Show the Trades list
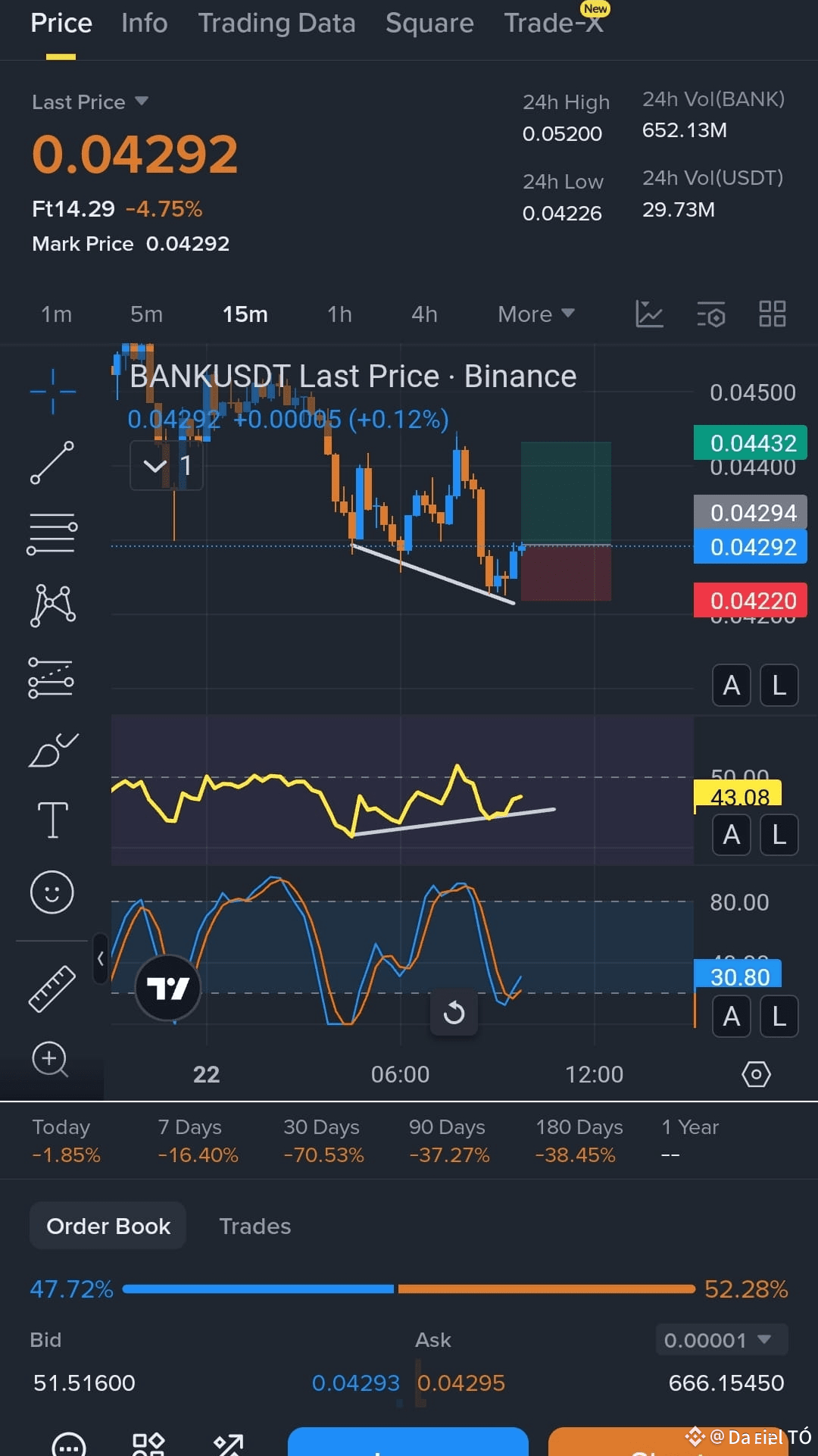The width and height of the screenshot is (818, 1456). tap(254, 1226)
